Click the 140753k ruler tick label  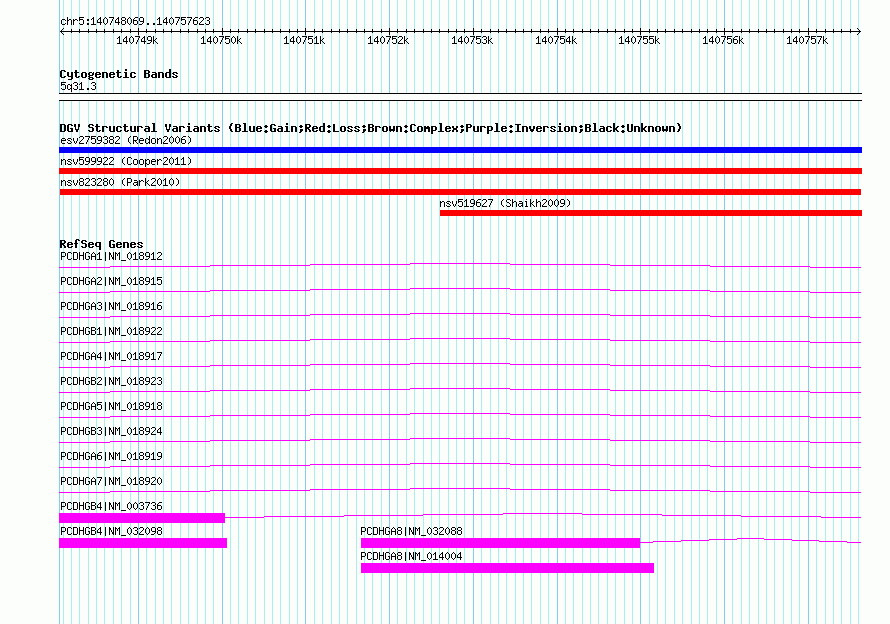tap(472, 40)
